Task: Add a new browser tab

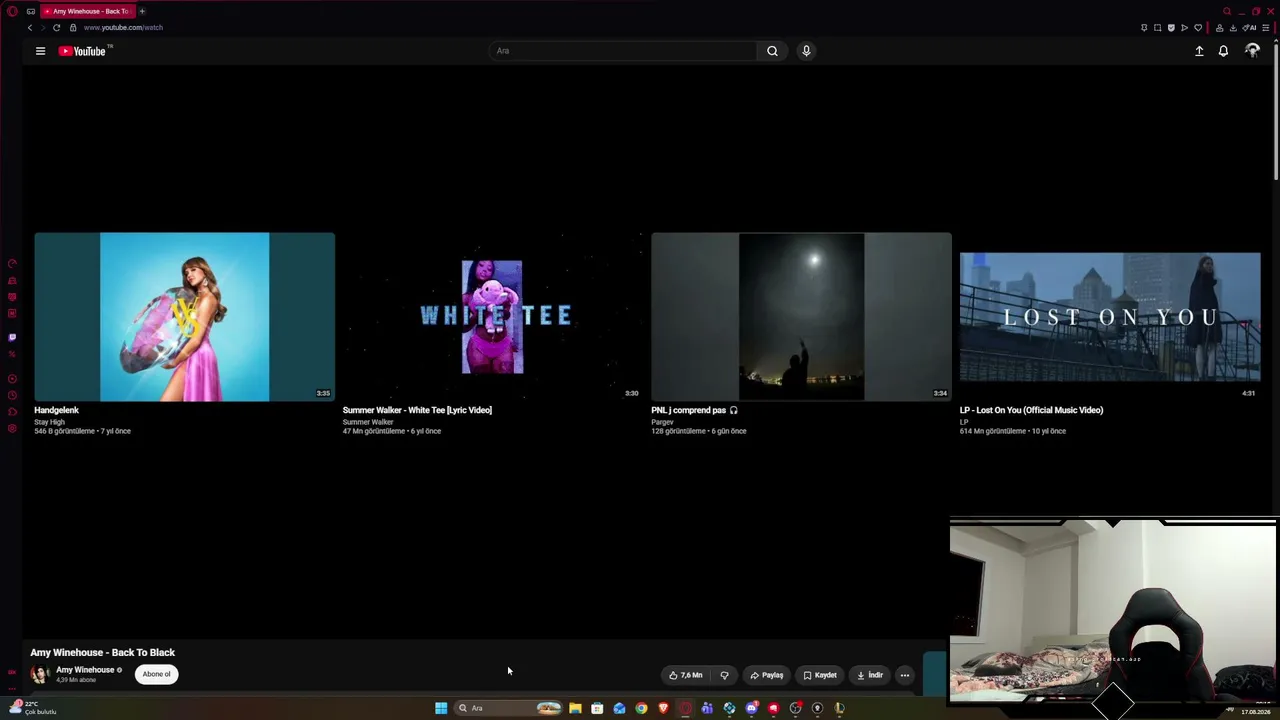Action: [142, 11]
